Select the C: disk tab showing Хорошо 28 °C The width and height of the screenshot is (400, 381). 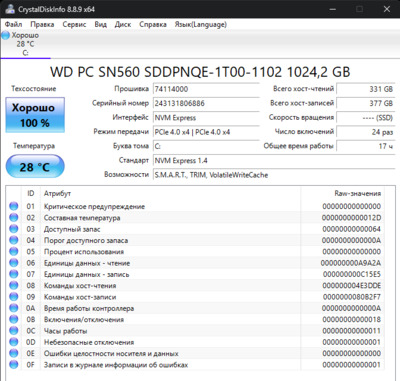click(26, 44)
